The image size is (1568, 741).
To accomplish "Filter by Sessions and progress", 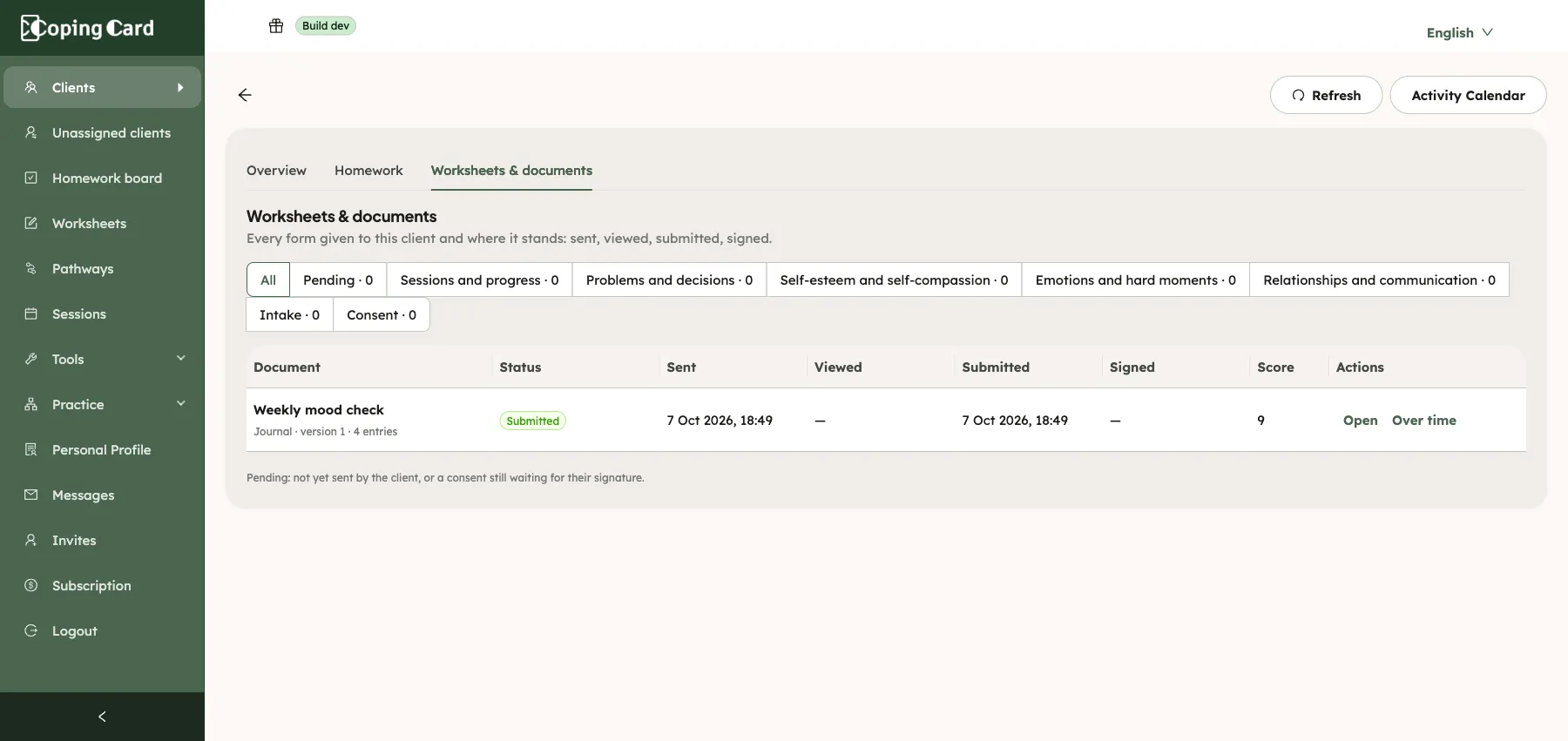I will [479, 280].
